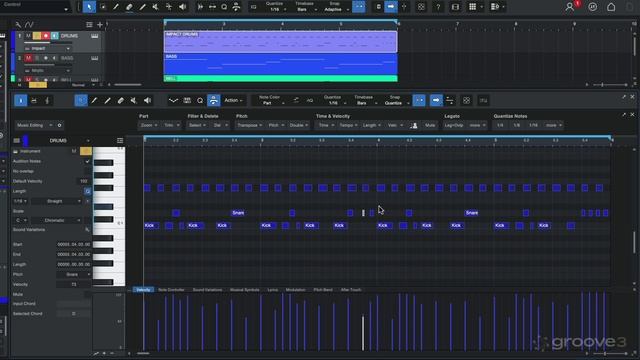This screenshot has width=640, height=360.
Task: Select the editor Arrow tool
Action: pyautogui.click(x=81, y=100)
